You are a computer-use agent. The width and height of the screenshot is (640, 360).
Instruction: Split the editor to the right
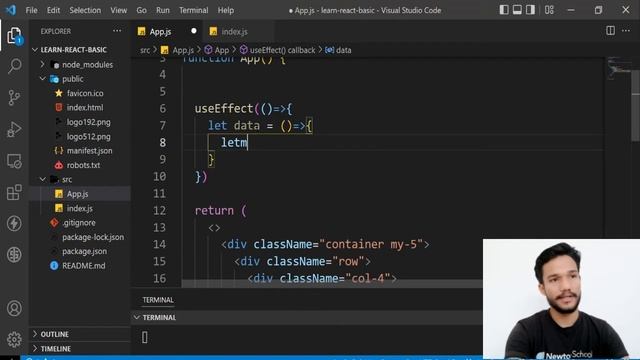tap(610, 31)
